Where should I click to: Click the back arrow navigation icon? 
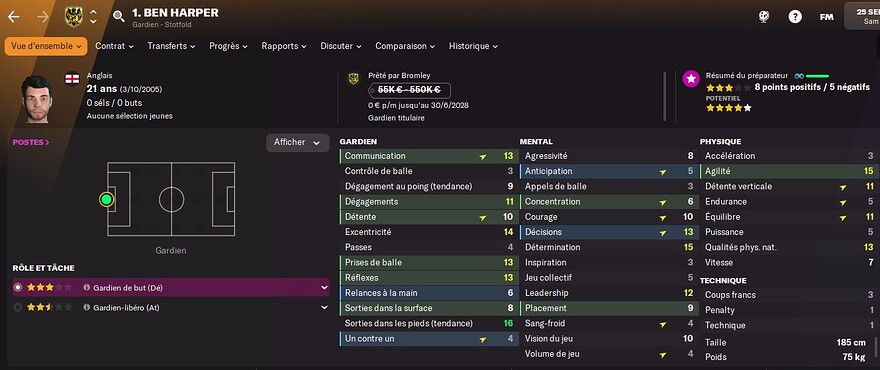pos(13,17)
